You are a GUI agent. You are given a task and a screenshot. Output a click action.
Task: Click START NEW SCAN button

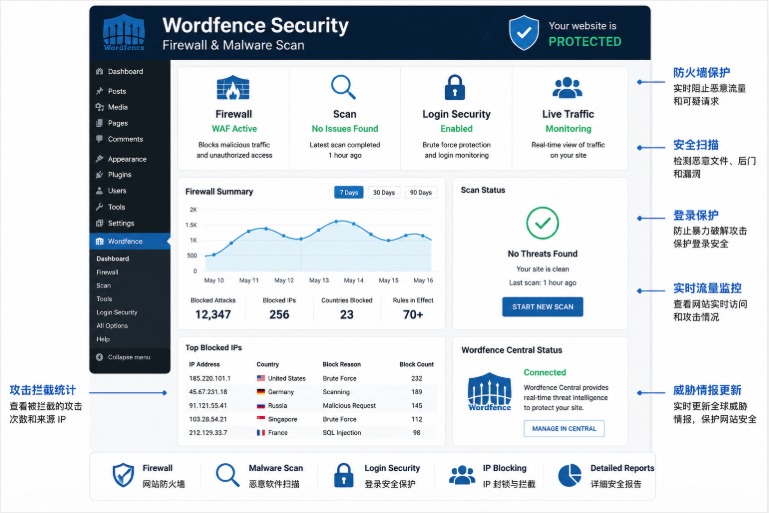[542, 307]
